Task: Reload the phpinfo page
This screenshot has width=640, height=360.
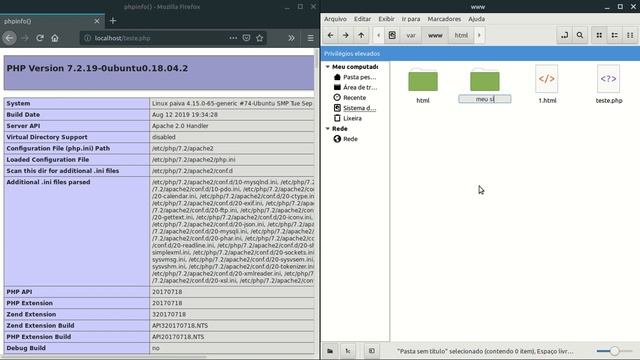Action: [40, 38]
